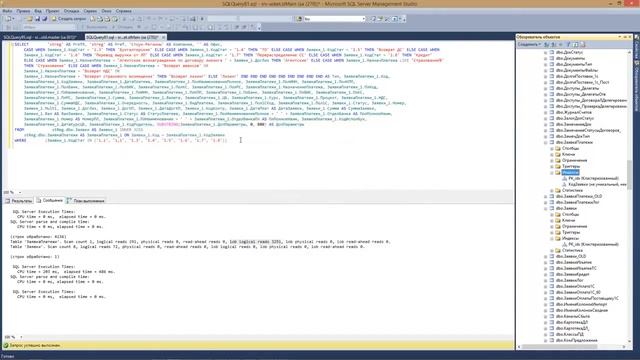Click the dbo.ИменаКолонокИмпорт table icon
The height and width of the screenshot is (360, 640).
[x=552, y=304]
